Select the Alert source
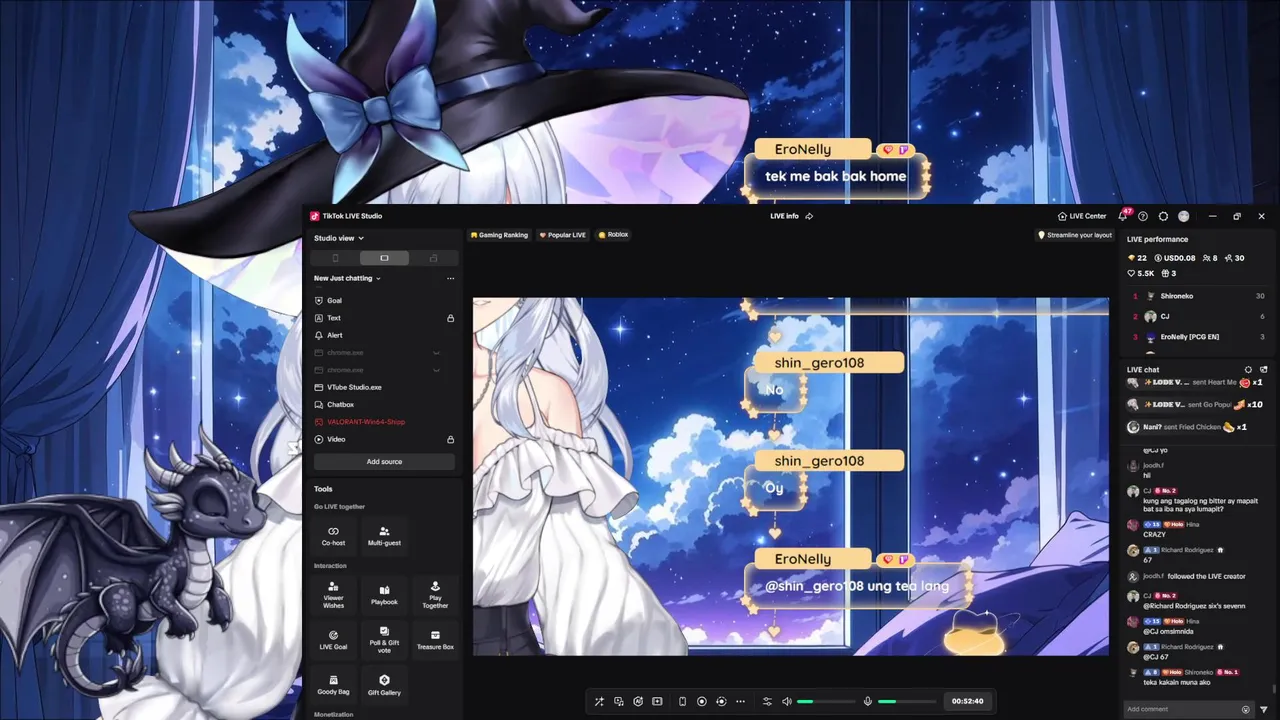This screenshot has height=720, width=1280. tap(384, 335)
